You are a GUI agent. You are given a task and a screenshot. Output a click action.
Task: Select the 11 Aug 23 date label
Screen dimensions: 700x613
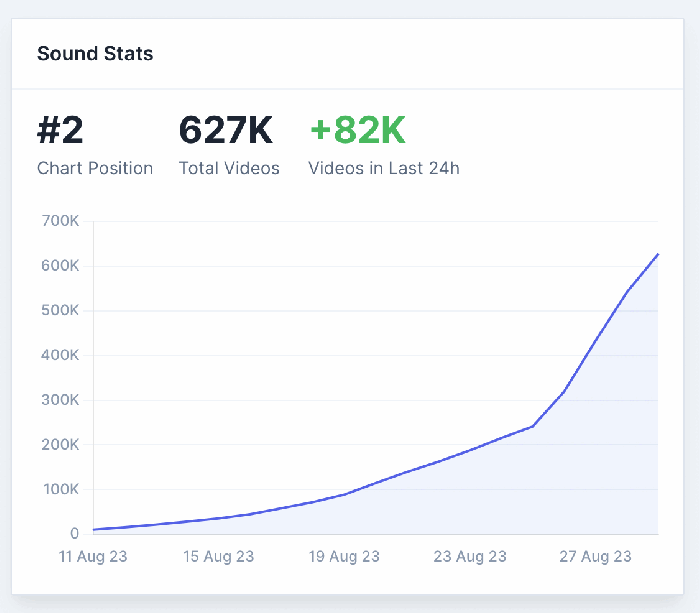(x=94, y=557)
